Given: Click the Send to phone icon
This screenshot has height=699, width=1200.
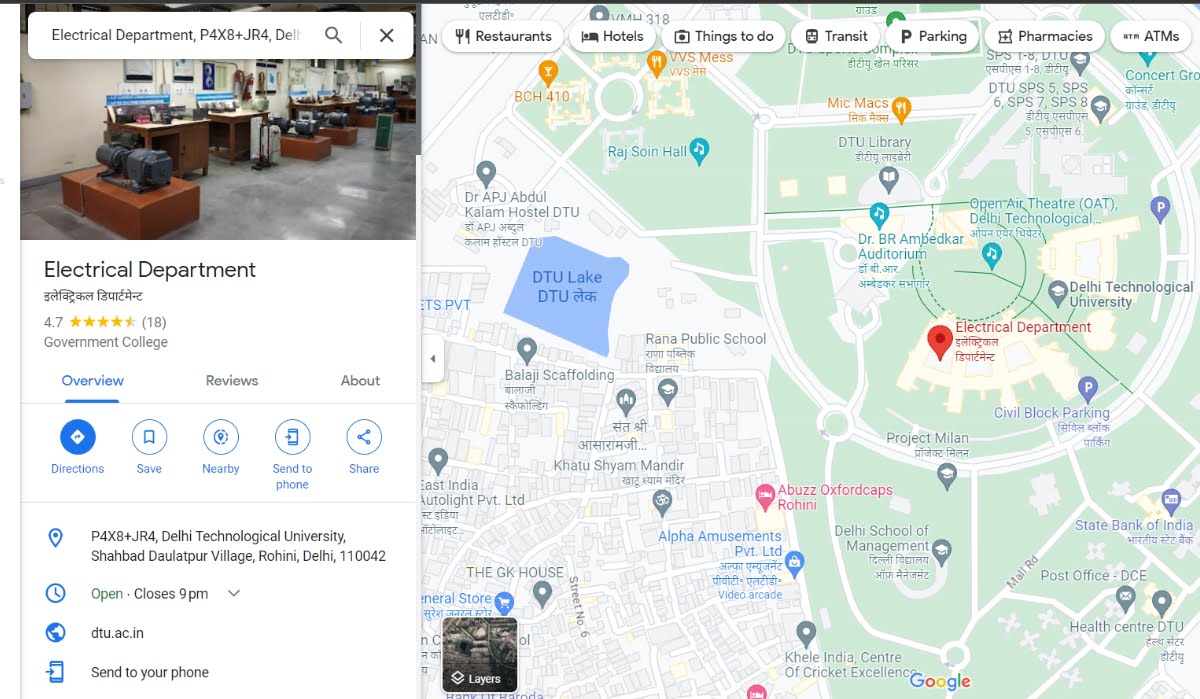Looking at the screenshot, I should point(292,437).
